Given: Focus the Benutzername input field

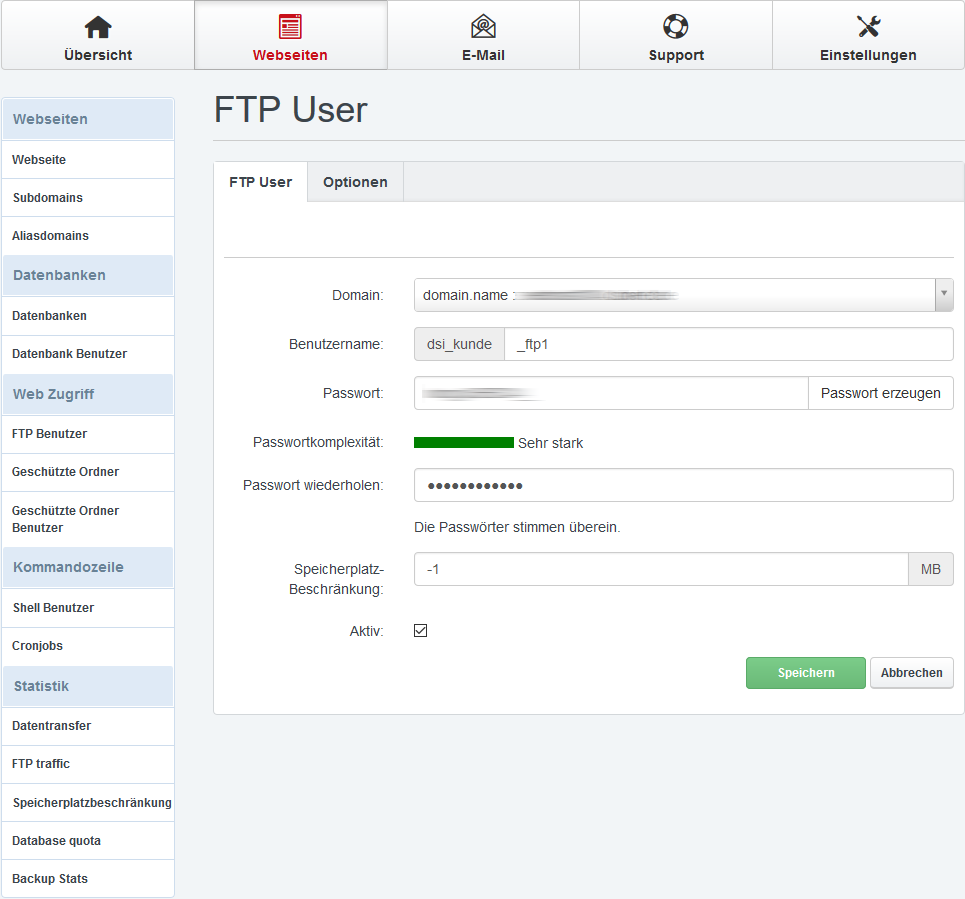Looking at the screenshot, I should [727, 344].
